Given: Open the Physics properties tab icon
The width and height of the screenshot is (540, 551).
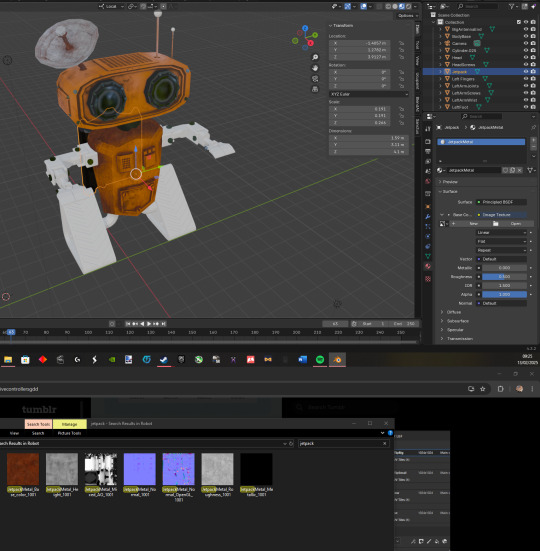Looking at the screenshot, I should click(x=428, y=236).
